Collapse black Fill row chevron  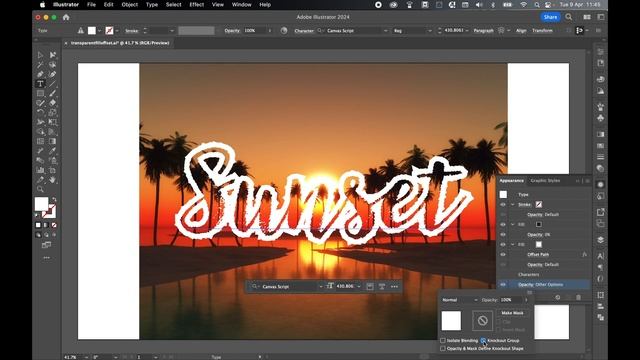click(x=513, y=224)
